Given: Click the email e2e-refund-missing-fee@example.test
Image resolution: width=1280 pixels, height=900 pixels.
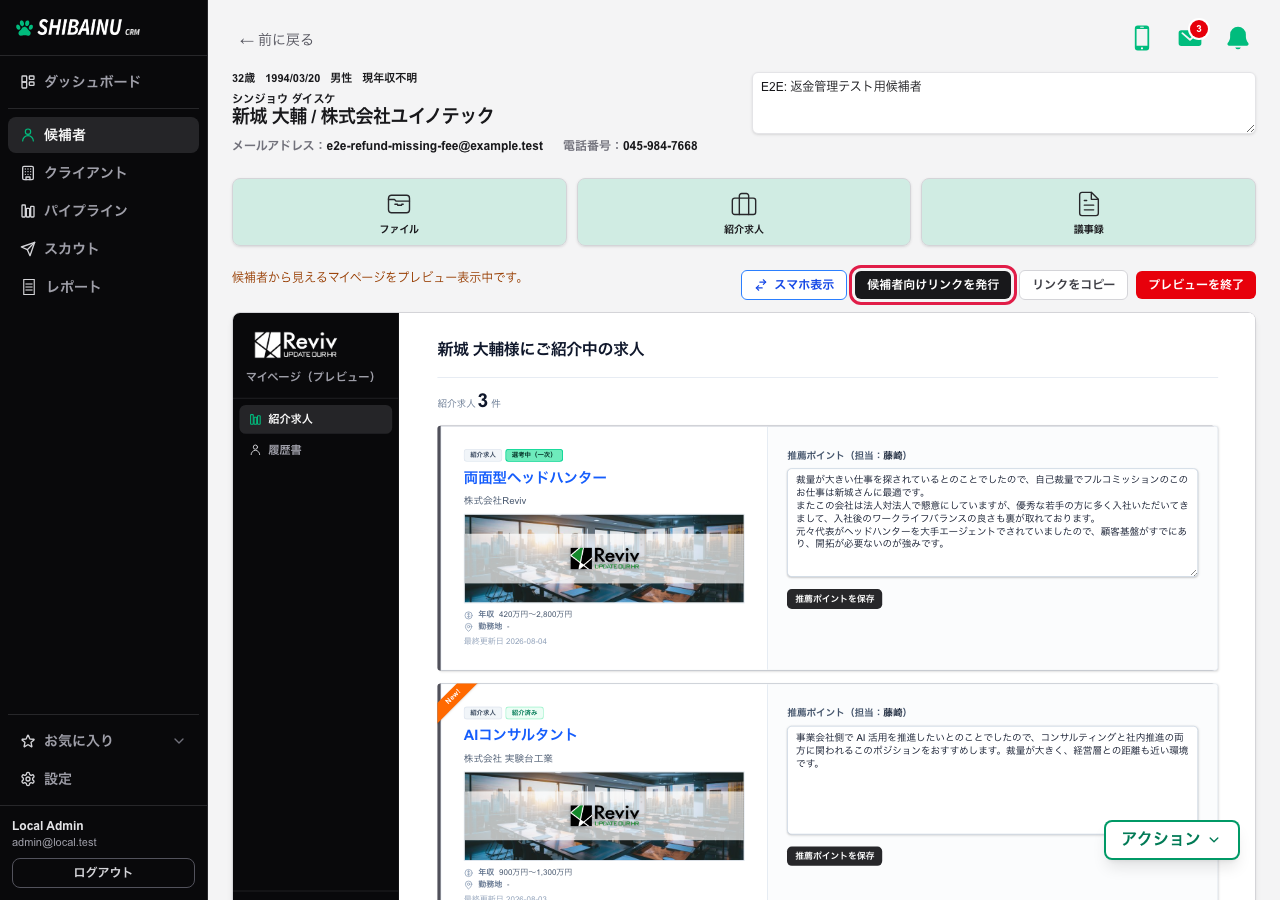Looking at the screenshot, I should [x=435, y=146].
